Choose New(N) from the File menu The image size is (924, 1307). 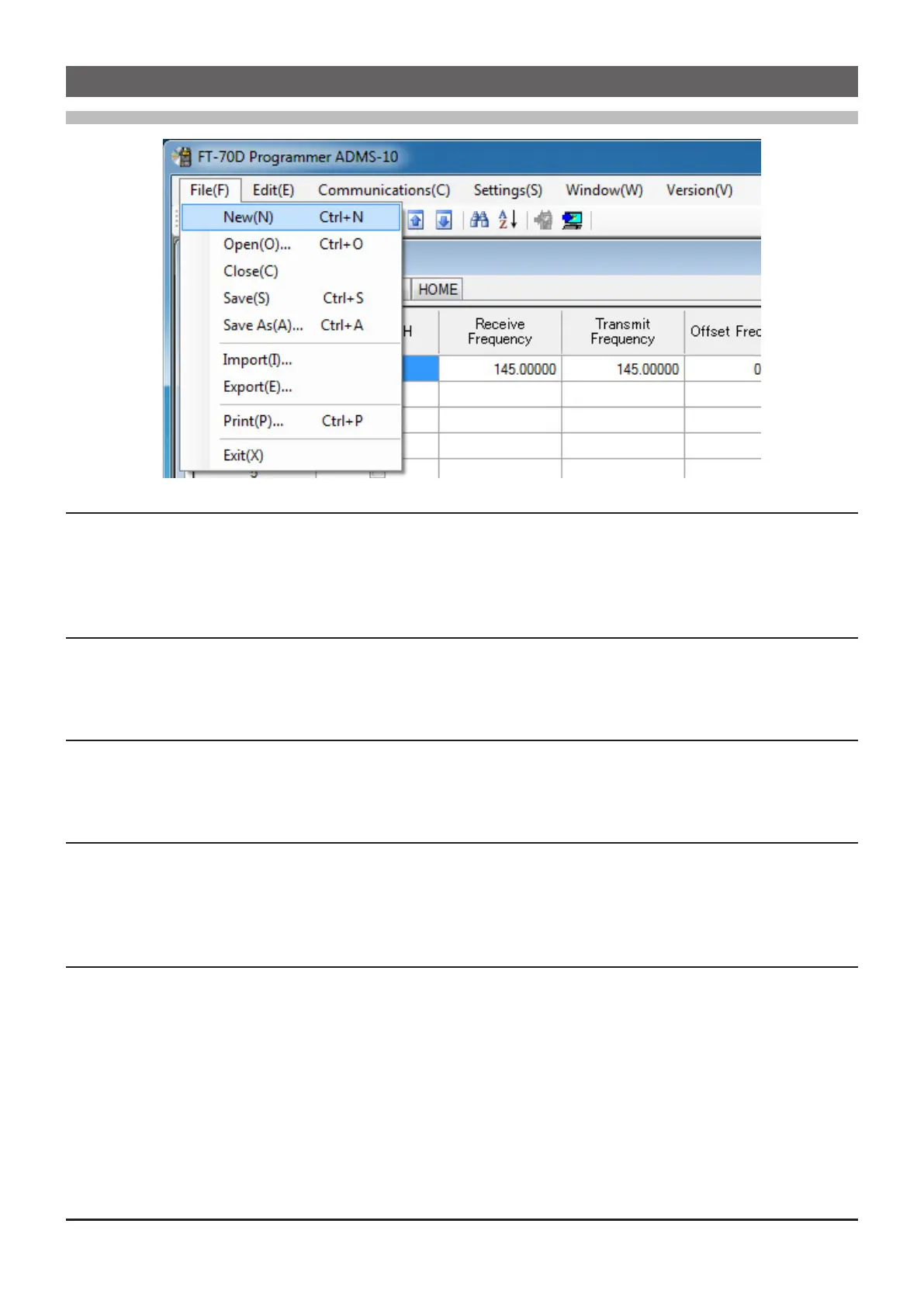pyautogui.click(x=291, y=217)
